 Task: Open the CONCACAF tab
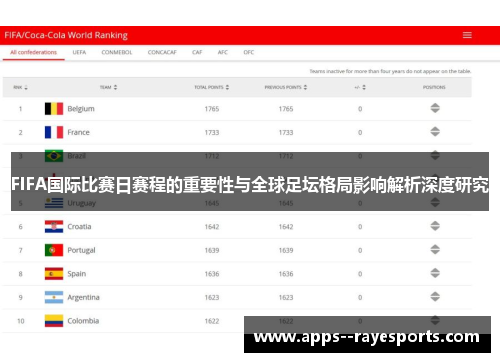point(162,52)
